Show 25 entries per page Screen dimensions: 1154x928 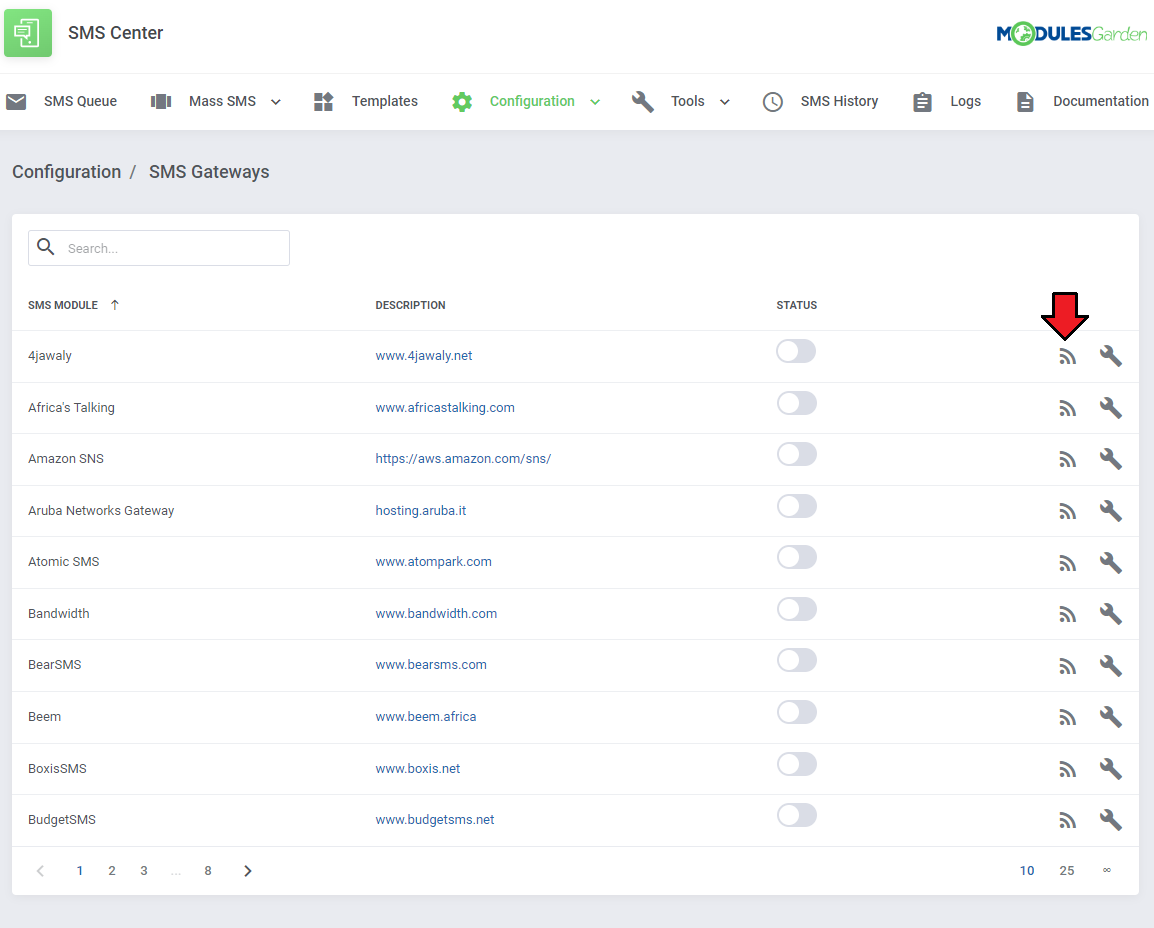click(x=1066, y=871)
